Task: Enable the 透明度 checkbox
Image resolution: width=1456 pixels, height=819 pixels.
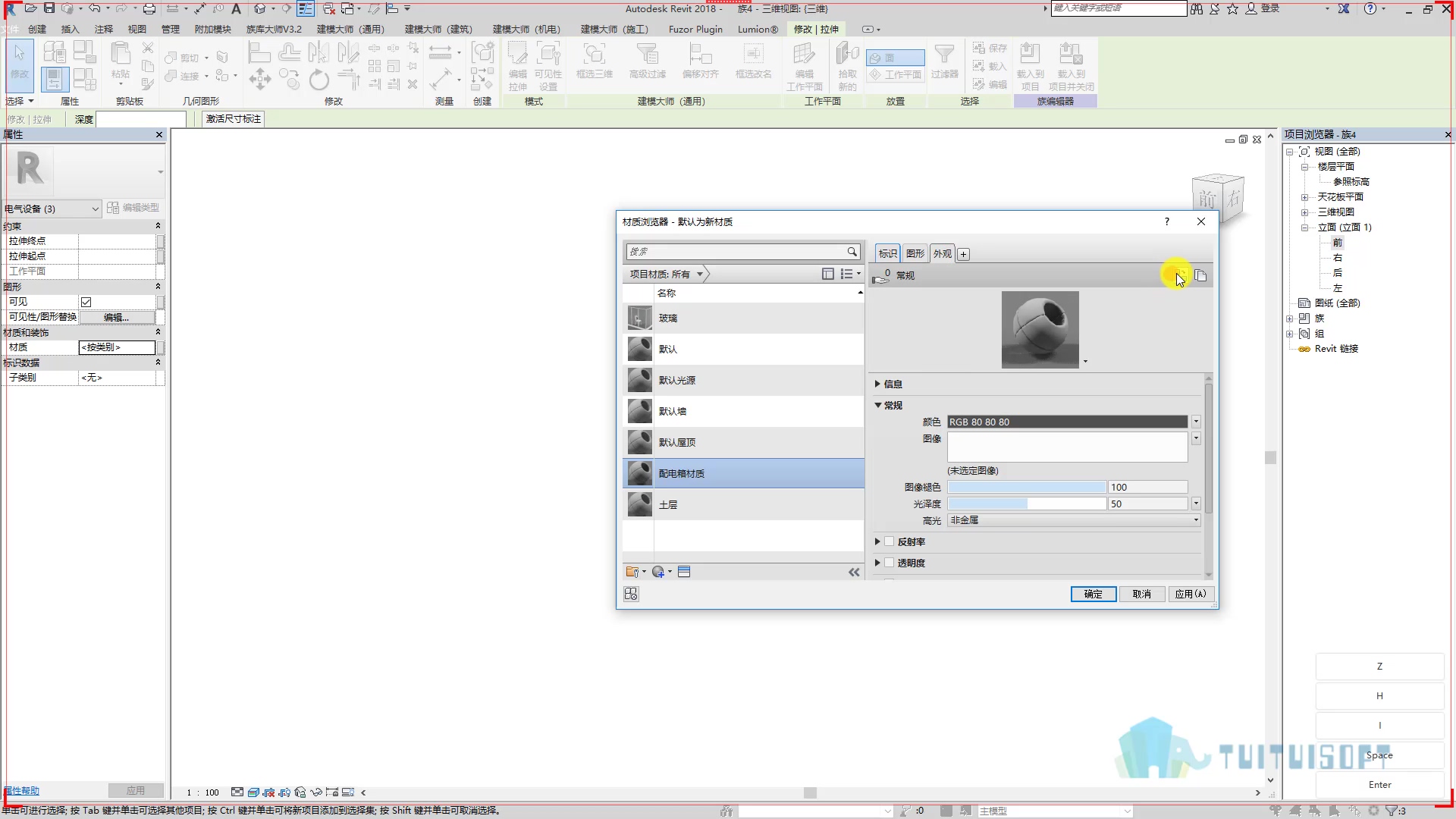Action: (x=890, y=563)
